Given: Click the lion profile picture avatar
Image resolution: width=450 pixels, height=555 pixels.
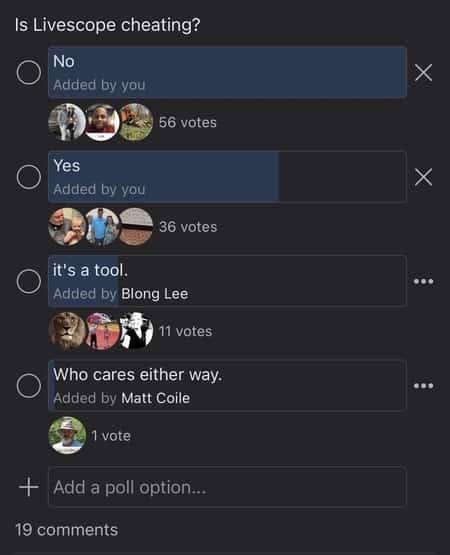Looking at the screenshot, I should pyautogui.click(x=67, y=331).
